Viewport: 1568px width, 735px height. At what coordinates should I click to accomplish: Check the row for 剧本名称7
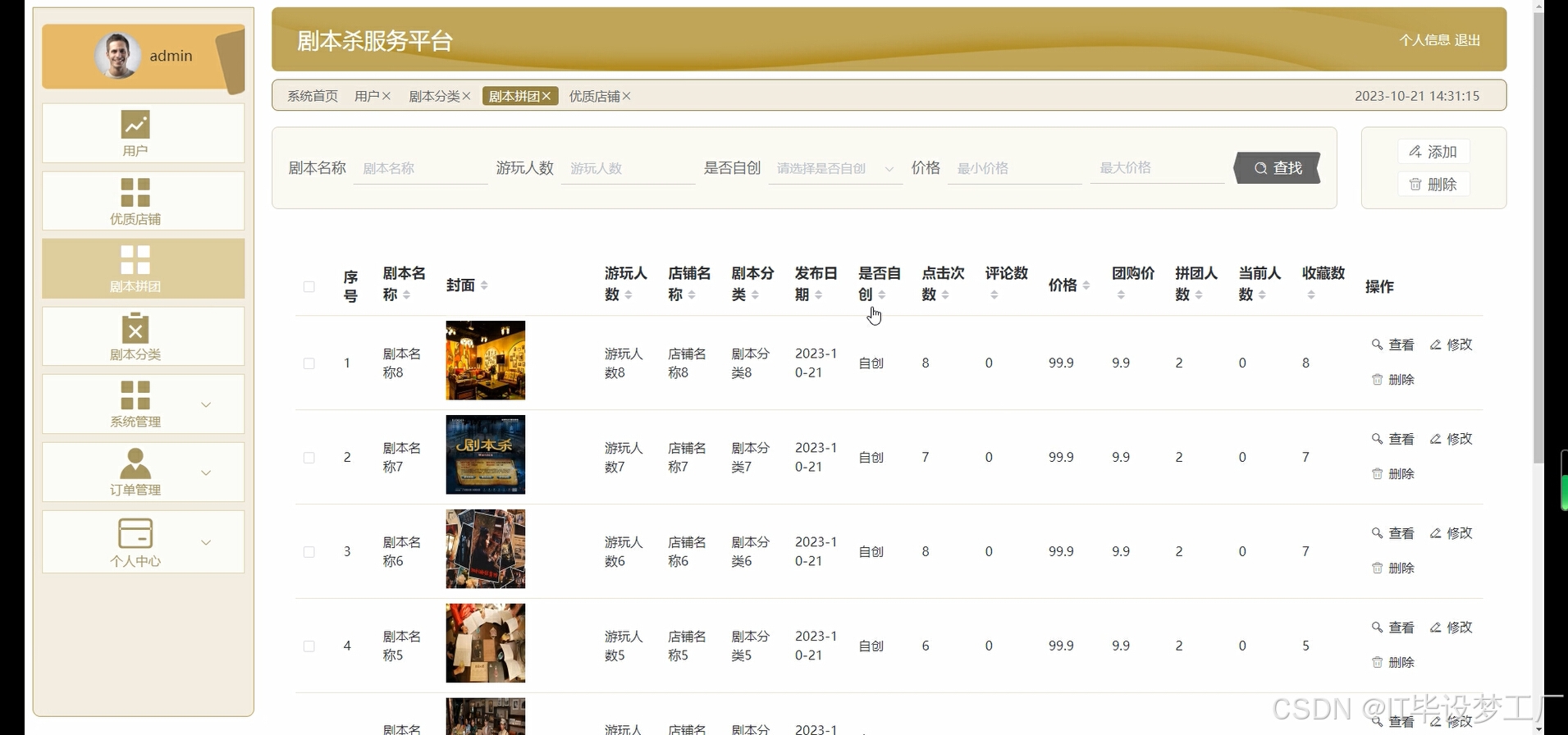309,458
